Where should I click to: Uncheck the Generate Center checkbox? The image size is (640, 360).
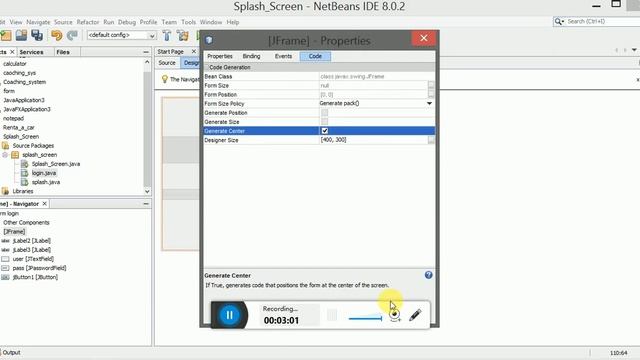pyautogui.click(x=325, y=131)
